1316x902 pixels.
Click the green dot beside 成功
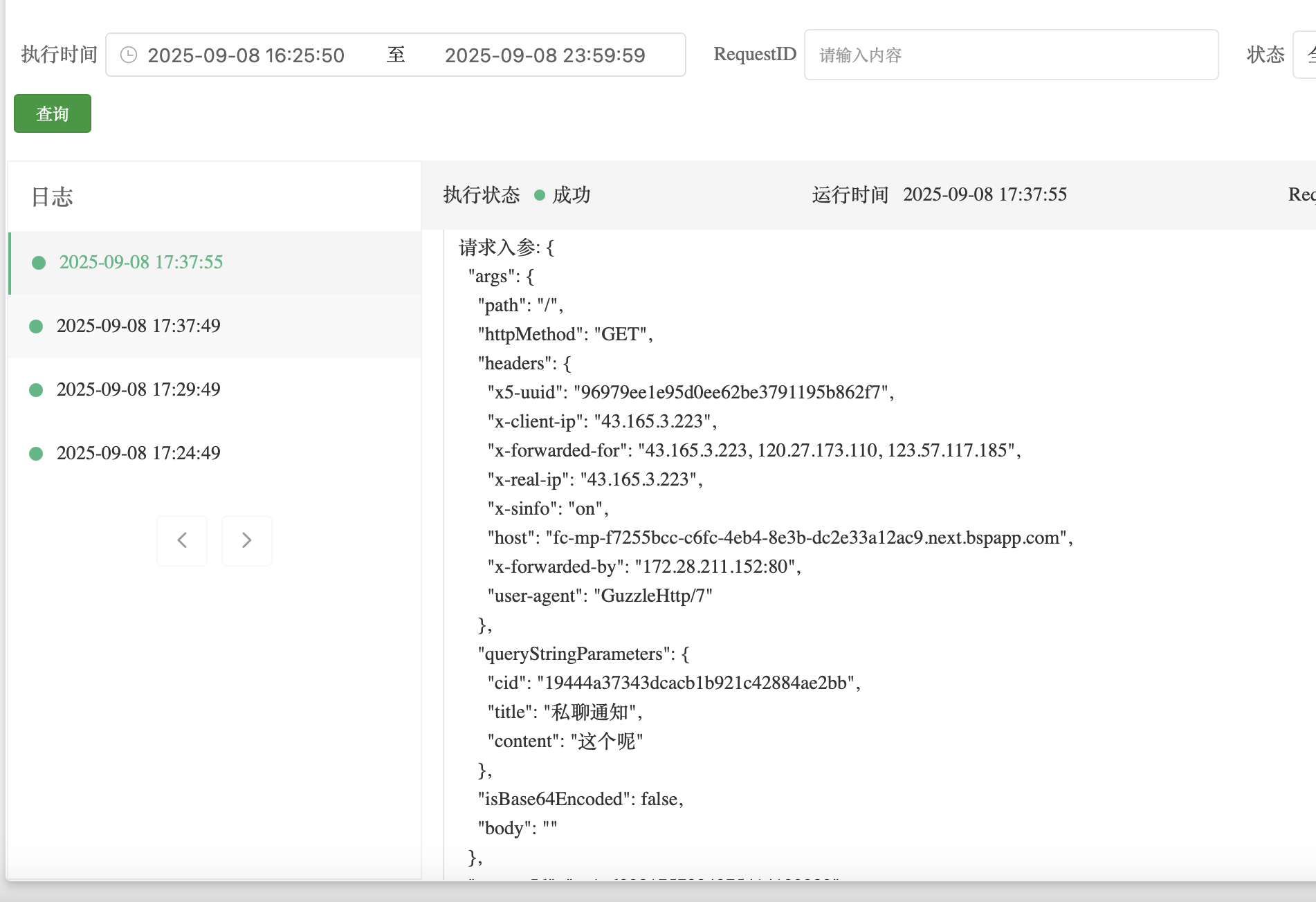[540, 195]
